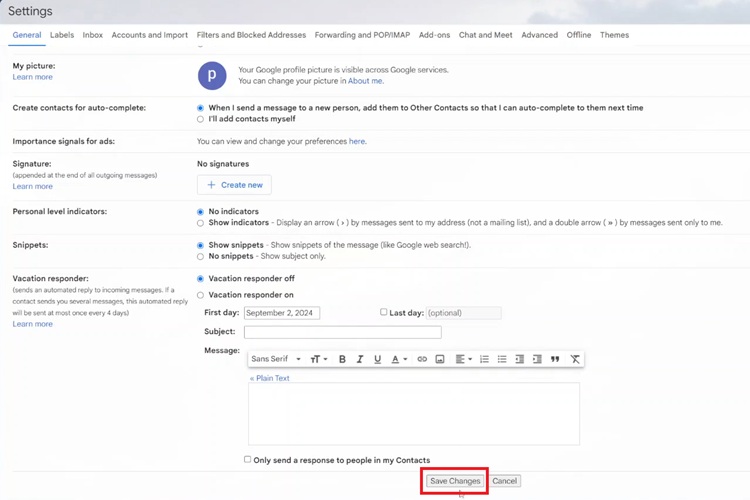Open the General settings tab
The height and width of the screenshot is (500, 750).
27,35
